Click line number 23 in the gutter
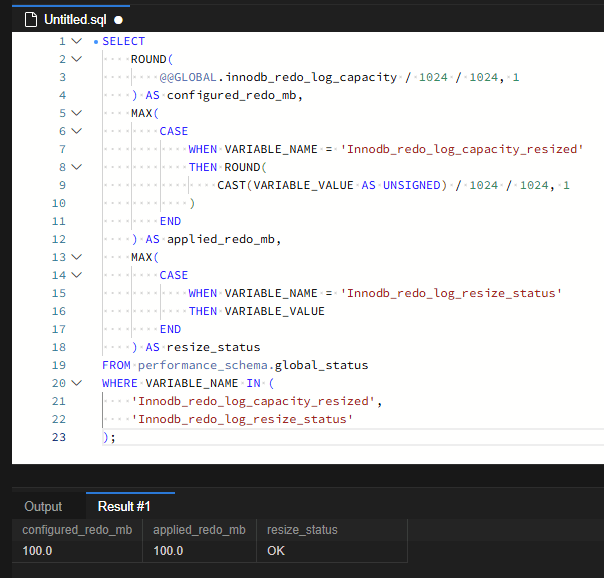 click(x=59, y=437)
